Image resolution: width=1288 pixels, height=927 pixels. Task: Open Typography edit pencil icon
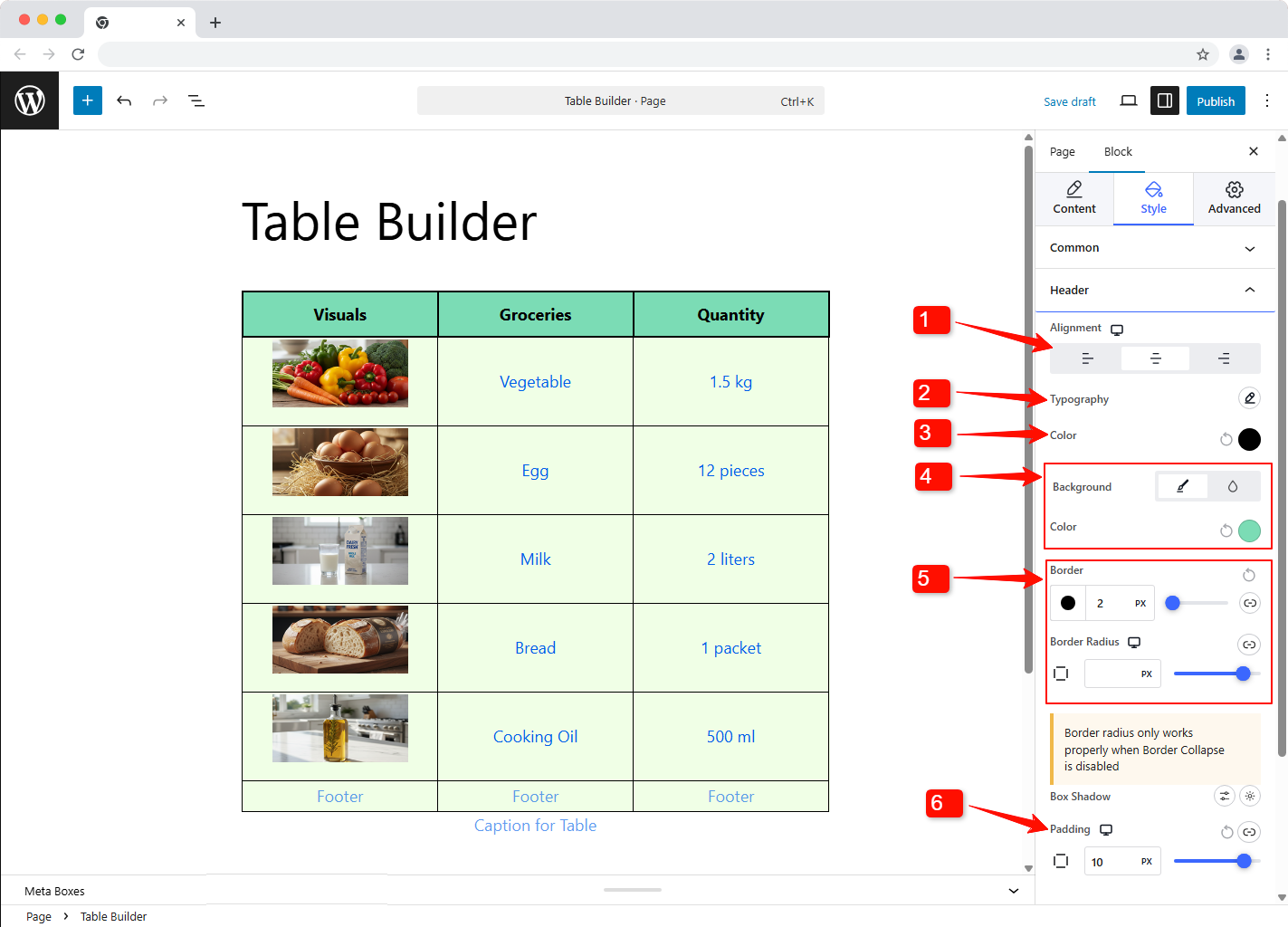click(1249, 398)
